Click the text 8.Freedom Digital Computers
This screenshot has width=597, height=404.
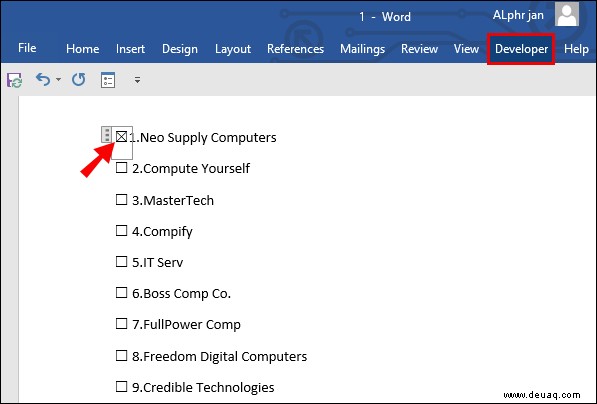point(219,356)
